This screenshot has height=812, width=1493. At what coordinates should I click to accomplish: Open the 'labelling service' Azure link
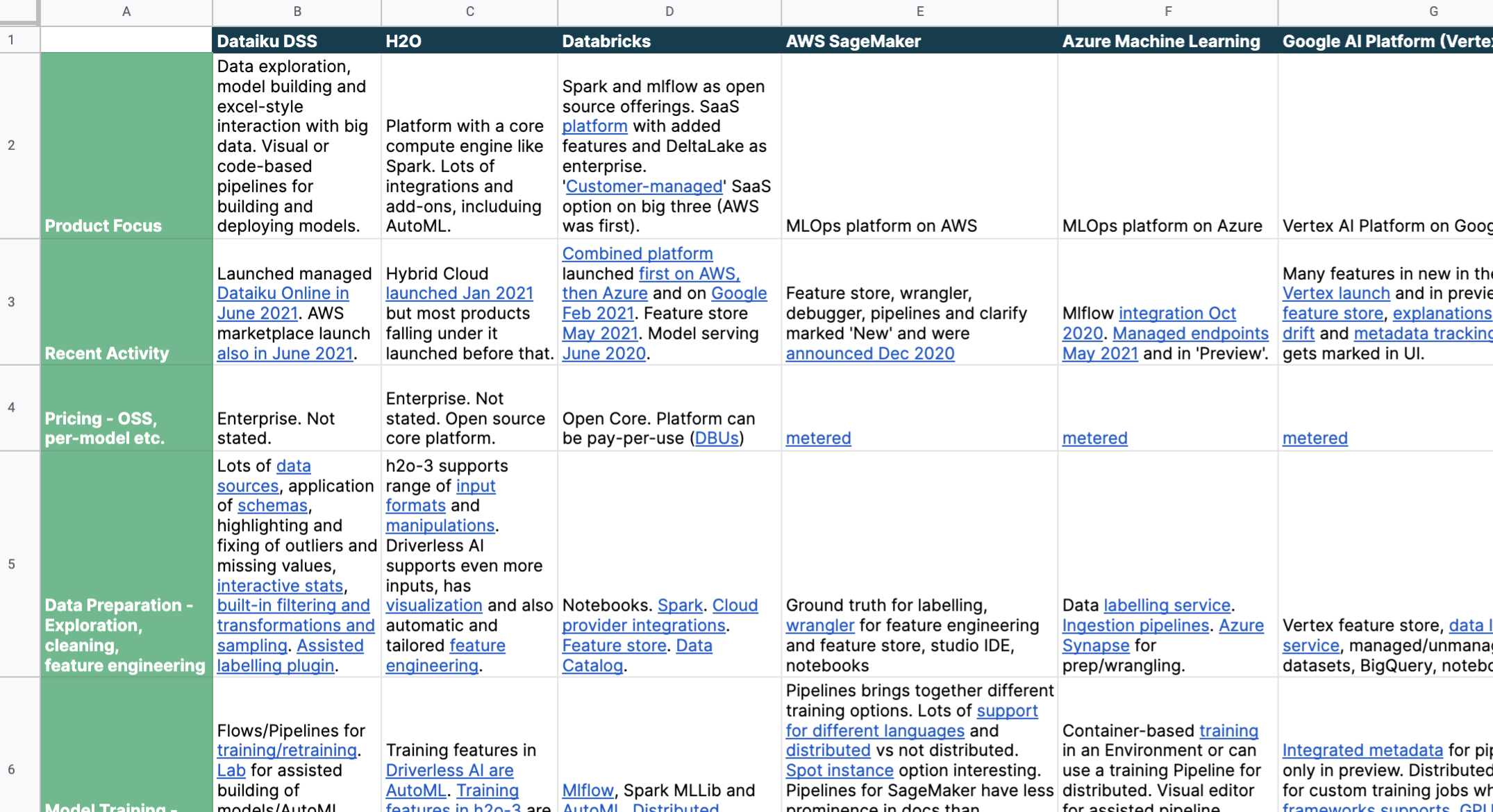[x=1167, y=606]
